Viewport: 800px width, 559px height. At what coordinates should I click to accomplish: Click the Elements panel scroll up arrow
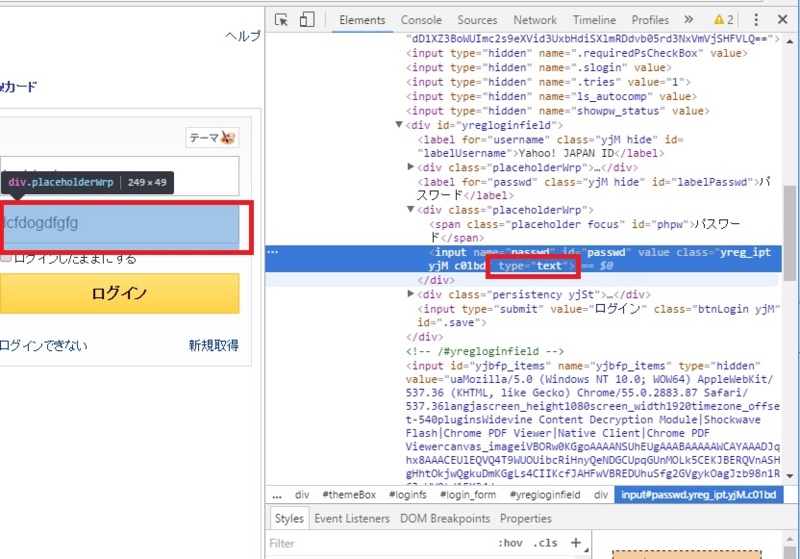tap(790, 40)
